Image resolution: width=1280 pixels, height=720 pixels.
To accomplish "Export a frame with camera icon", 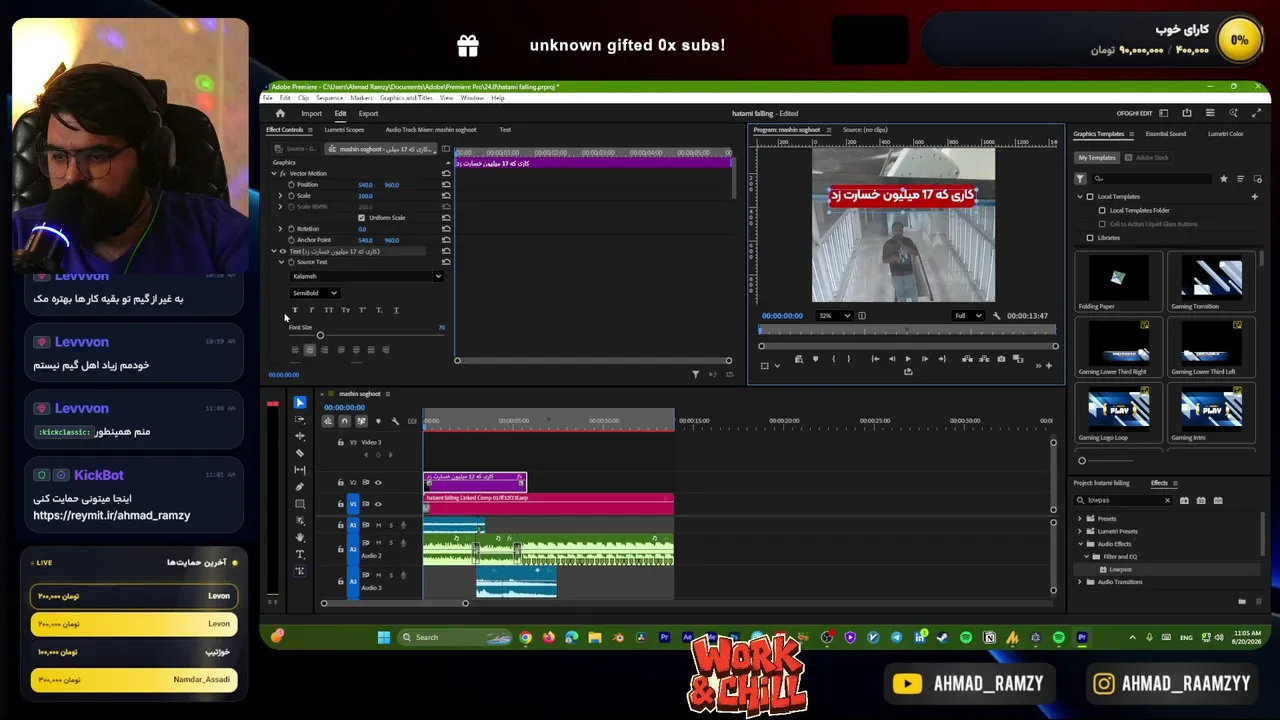I will click(1001, 359).
